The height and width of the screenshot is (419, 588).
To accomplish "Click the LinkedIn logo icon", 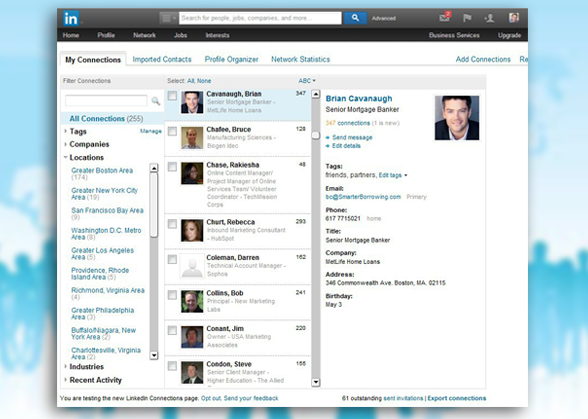I will (71, 18).
